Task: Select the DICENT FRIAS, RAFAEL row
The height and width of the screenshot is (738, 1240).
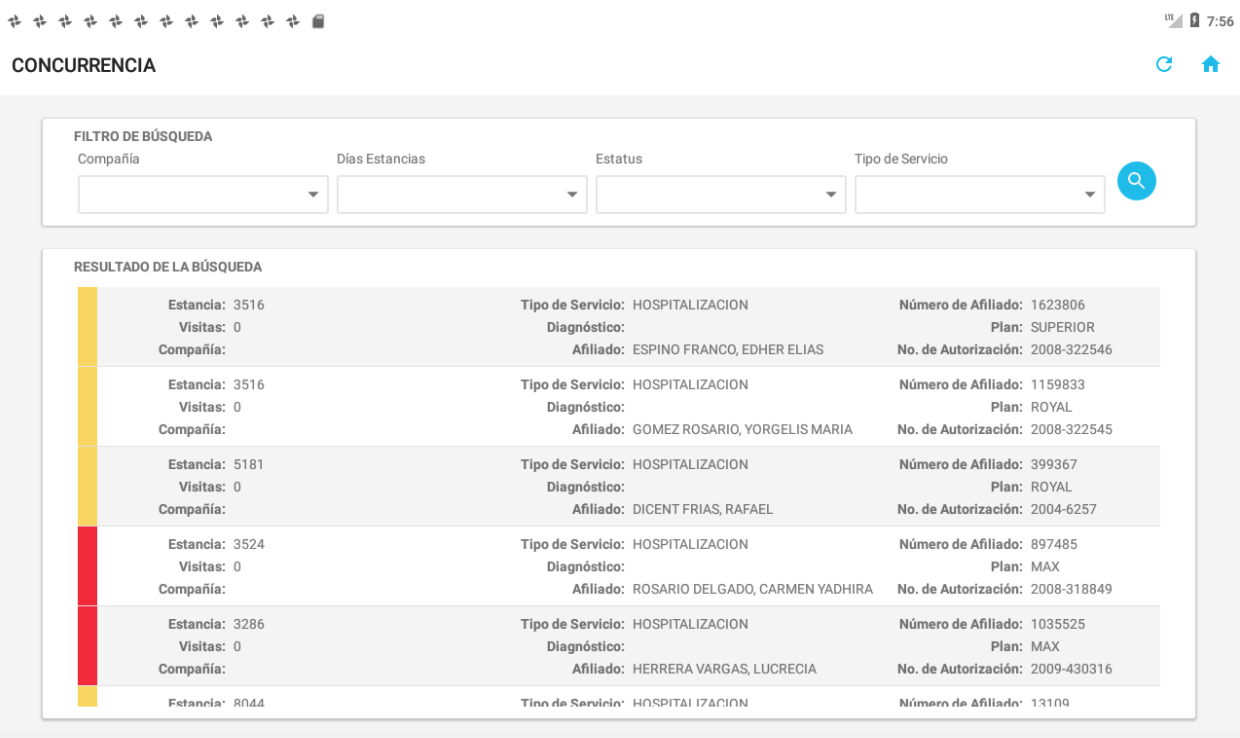Action: (703, 509)
